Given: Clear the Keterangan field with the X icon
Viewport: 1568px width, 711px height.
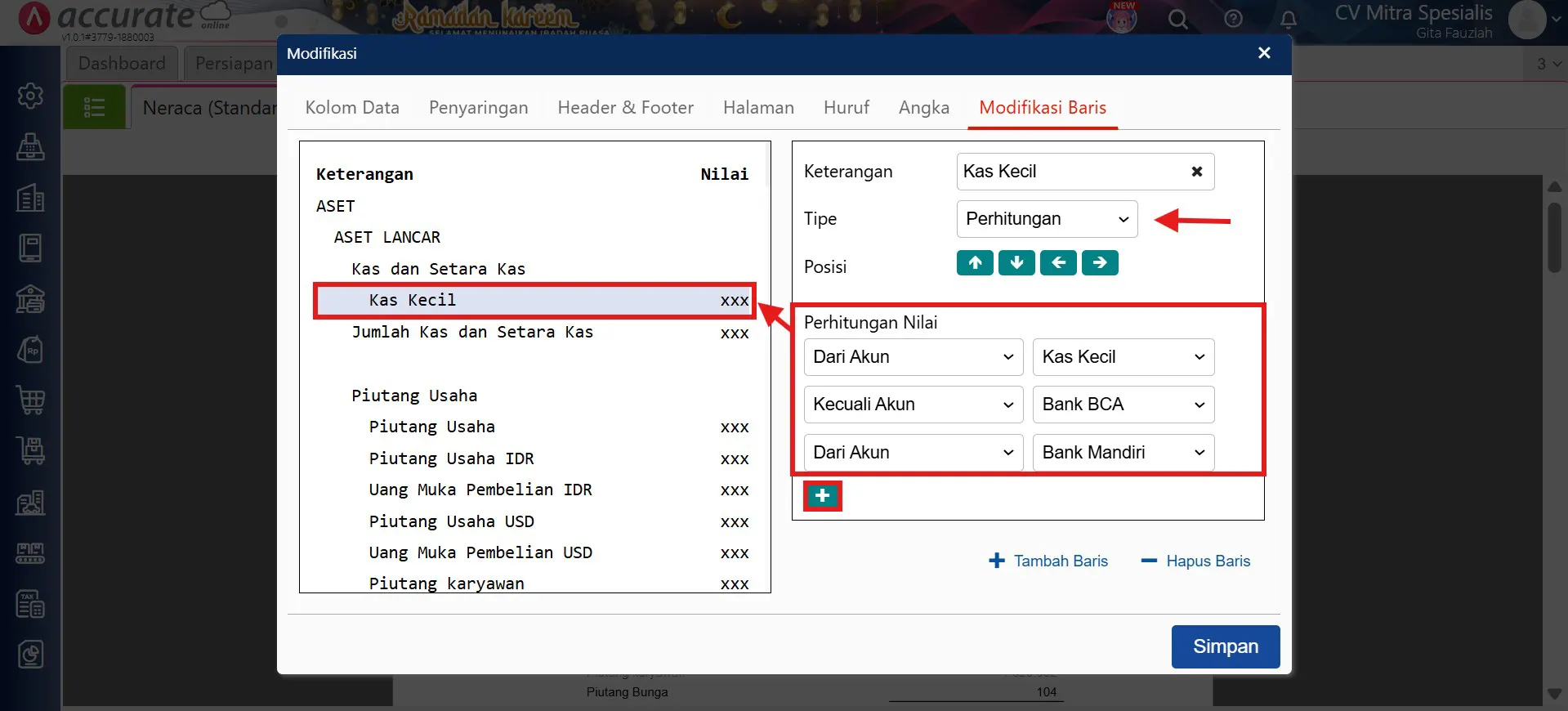Looking at the screenshot, I should click(1196, 172).
